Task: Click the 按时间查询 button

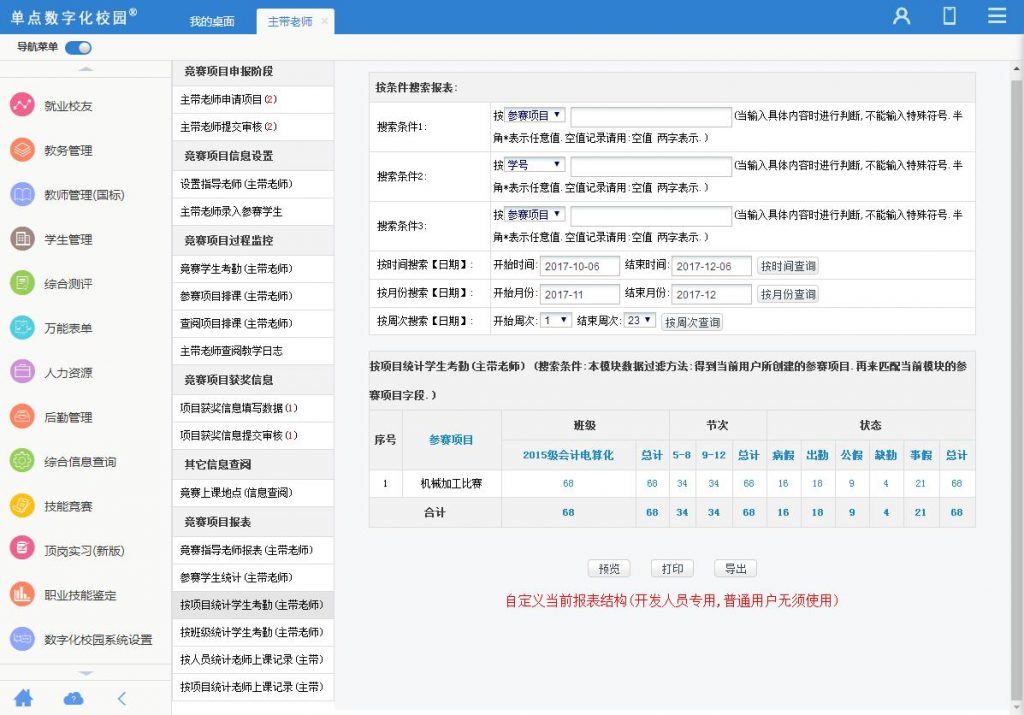Action: pyautogui.click(x=788, y=266)
